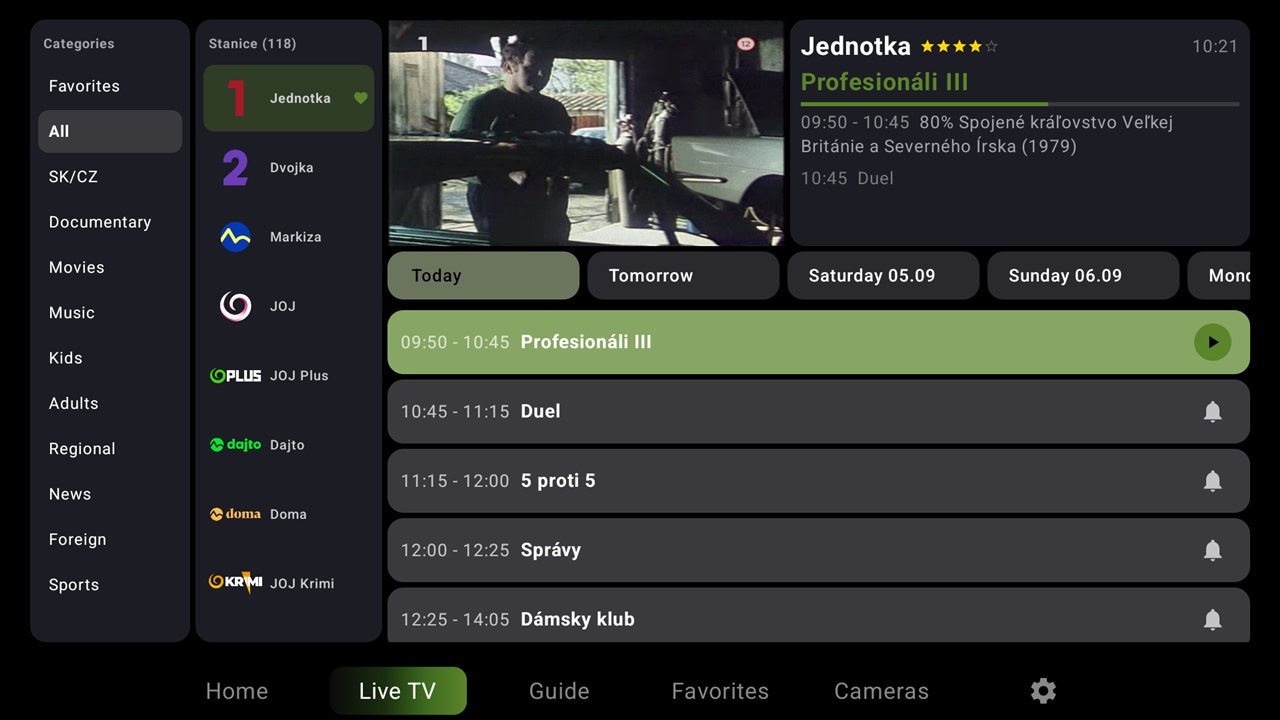
Task: Select the JOJ Plus channel logo
Action: coord(235,376)
